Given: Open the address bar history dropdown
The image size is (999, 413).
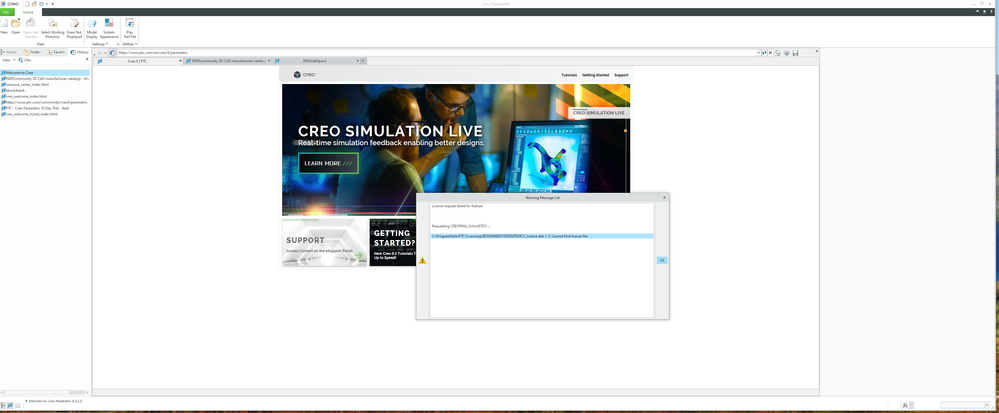Looking at the screenshot, I should click(759, 52).
